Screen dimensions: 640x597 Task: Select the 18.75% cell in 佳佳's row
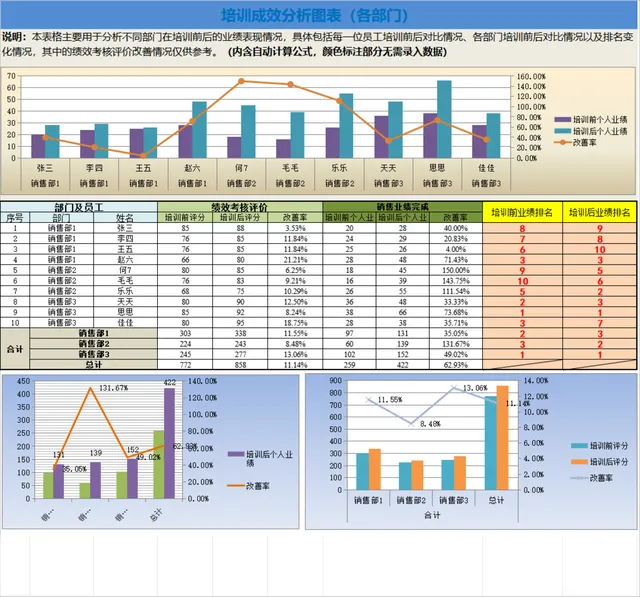point(295,323)
